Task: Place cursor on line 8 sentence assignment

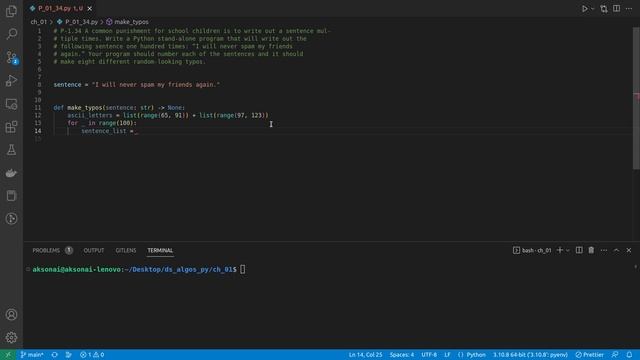Action: point(137,84)
